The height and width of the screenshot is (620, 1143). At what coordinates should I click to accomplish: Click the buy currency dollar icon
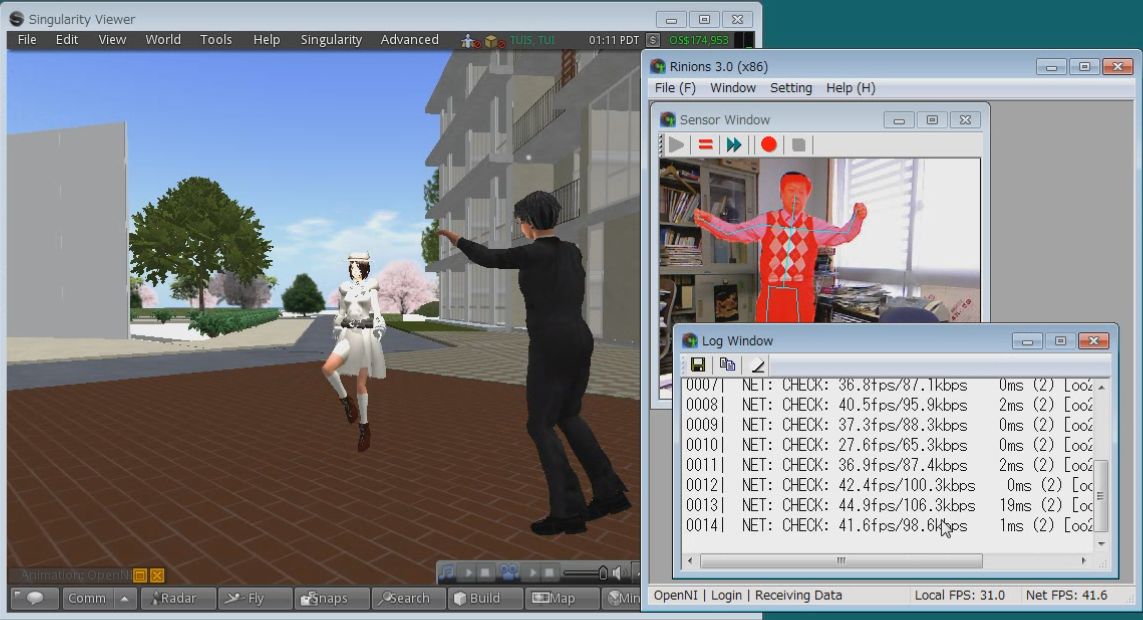click(x=653, y=40)
